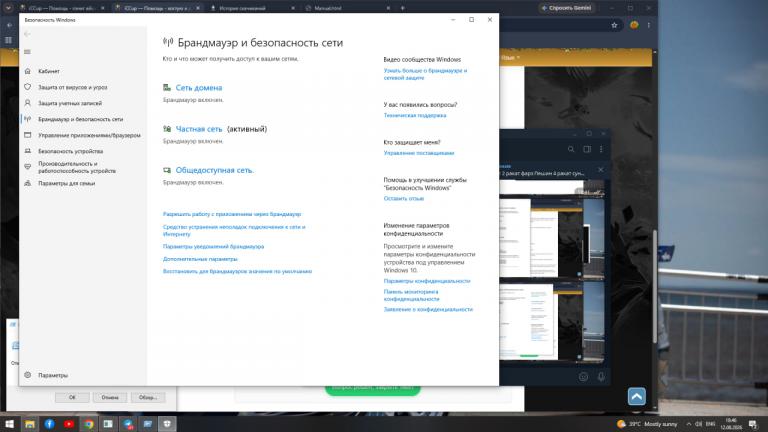Open the Windows Start menu
Image resolution: width=768 pixels, height=432 pixels.
pyautogui.click(x=9, y=424)
